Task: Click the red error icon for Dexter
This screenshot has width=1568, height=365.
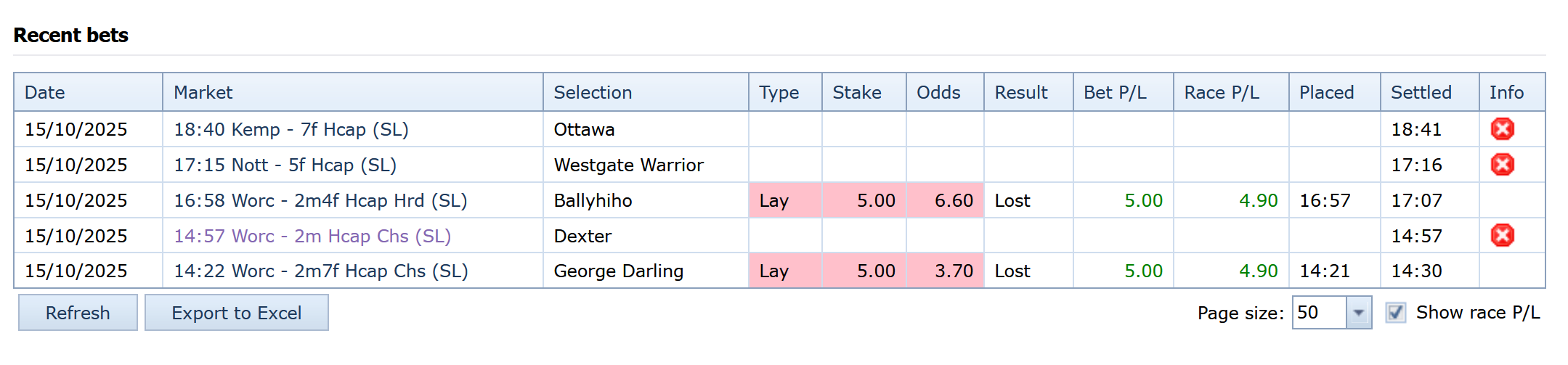Action: (x=1502, y=235)
